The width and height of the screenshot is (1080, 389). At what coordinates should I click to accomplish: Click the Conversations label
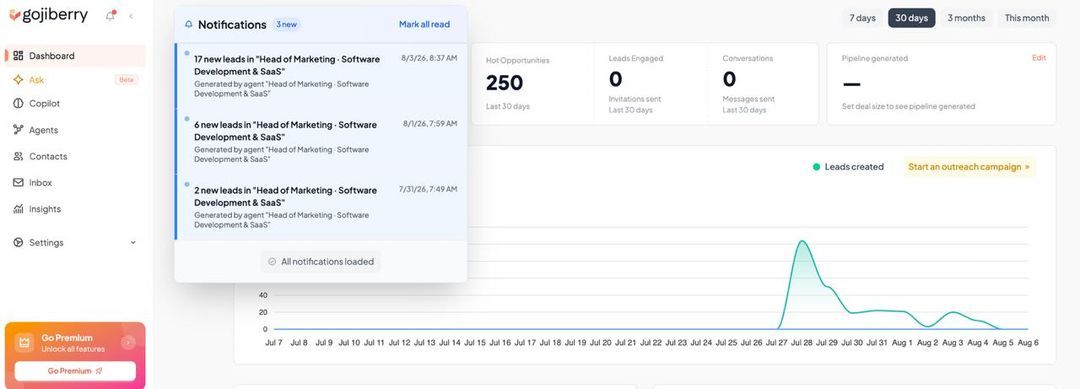[x=748, y=59]
